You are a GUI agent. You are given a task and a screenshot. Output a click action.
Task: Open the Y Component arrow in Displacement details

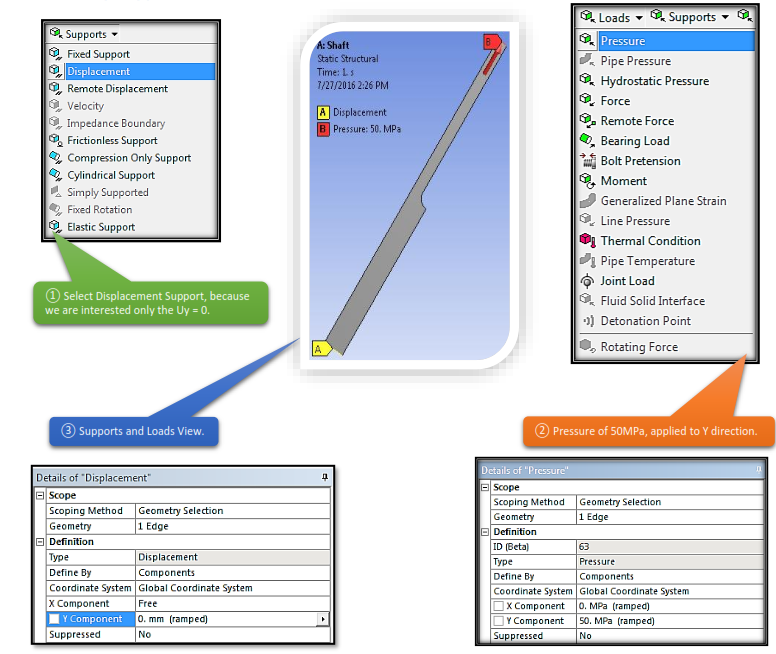point(322,619)
